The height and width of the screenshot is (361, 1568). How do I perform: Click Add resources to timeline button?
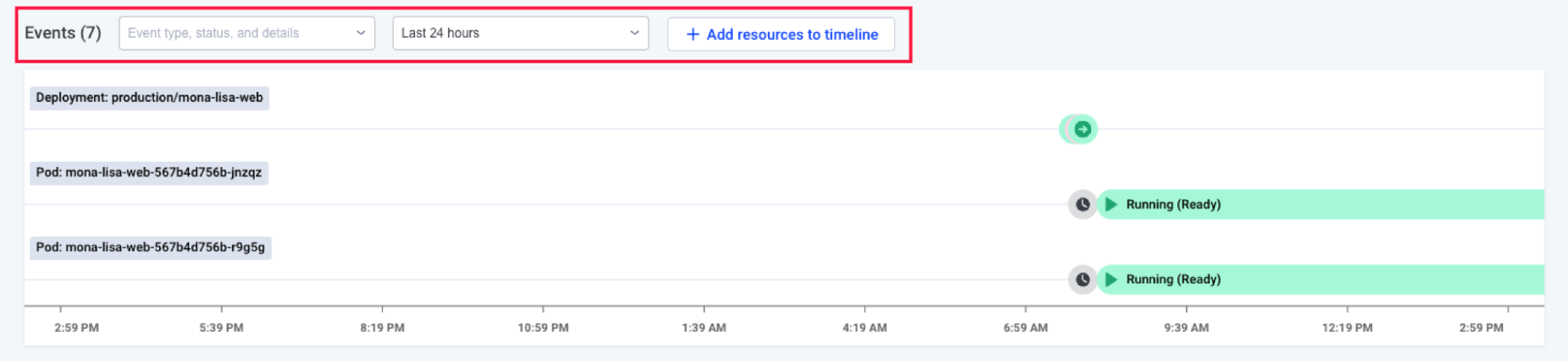point(781,35)
